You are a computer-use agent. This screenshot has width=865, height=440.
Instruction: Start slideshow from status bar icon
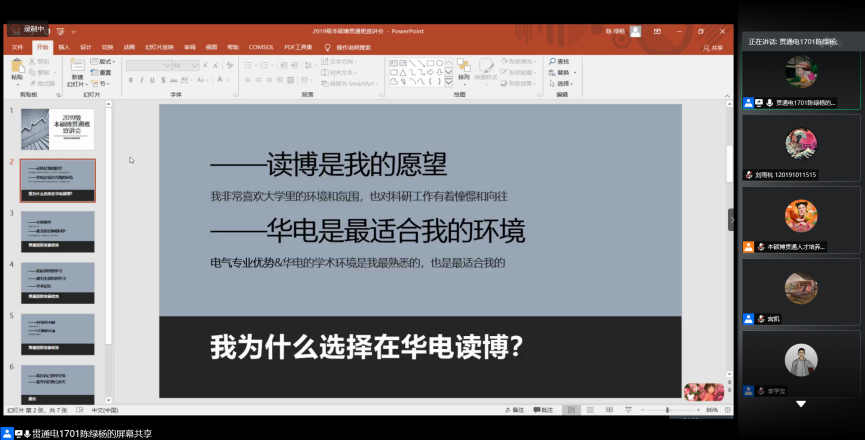click(x=626, y=410)
